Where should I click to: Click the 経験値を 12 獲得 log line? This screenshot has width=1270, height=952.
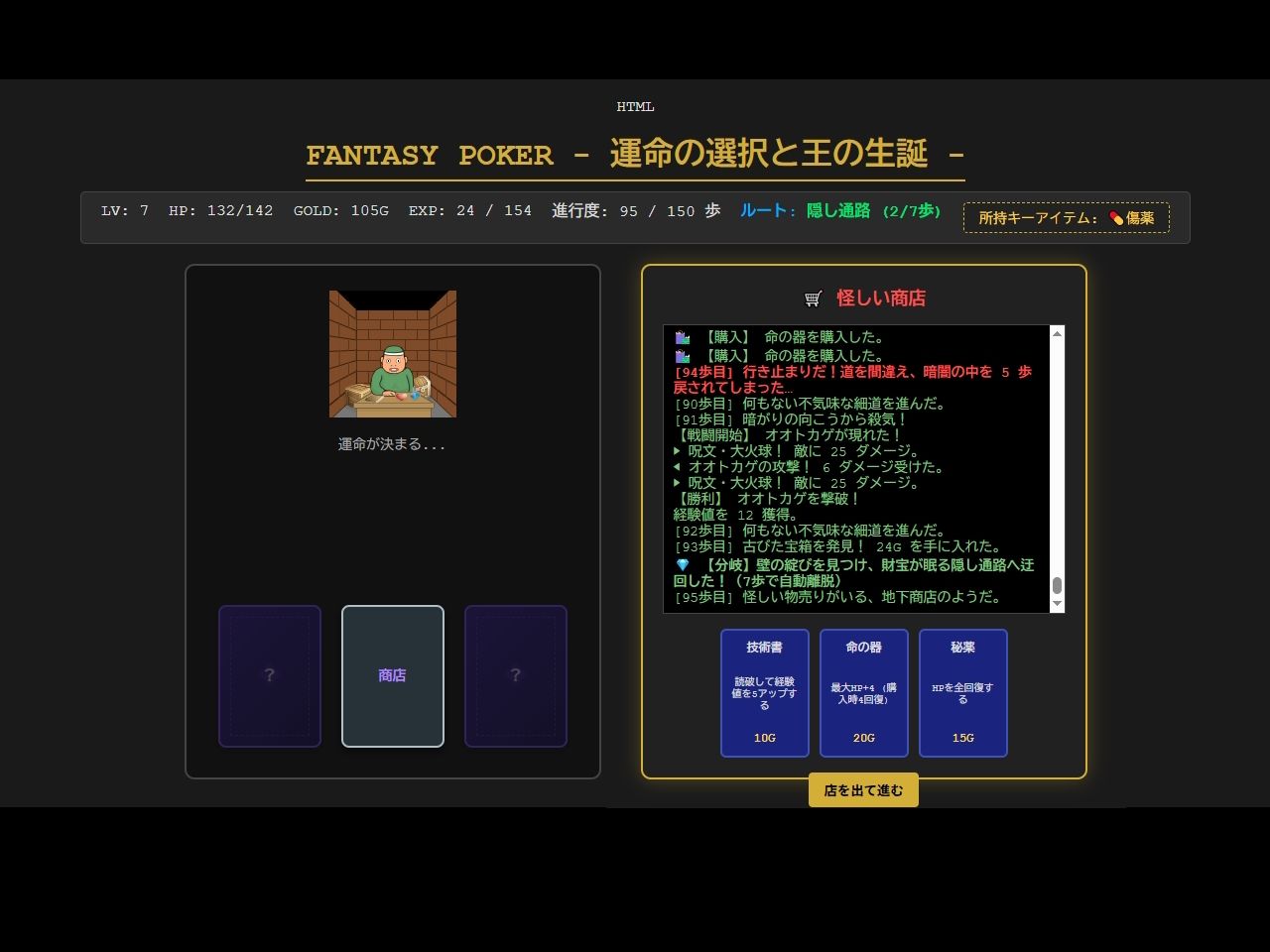point(735,515)
